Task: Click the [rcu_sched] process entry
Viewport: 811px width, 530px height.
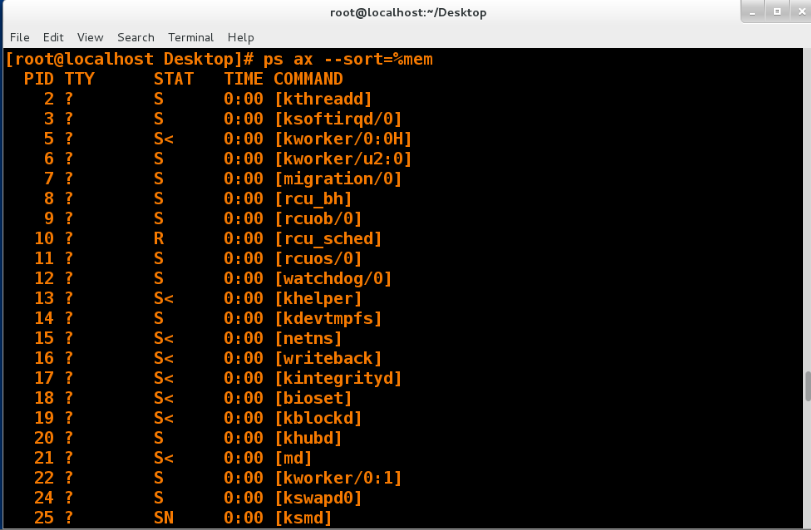Action: [x=328, y=238]
